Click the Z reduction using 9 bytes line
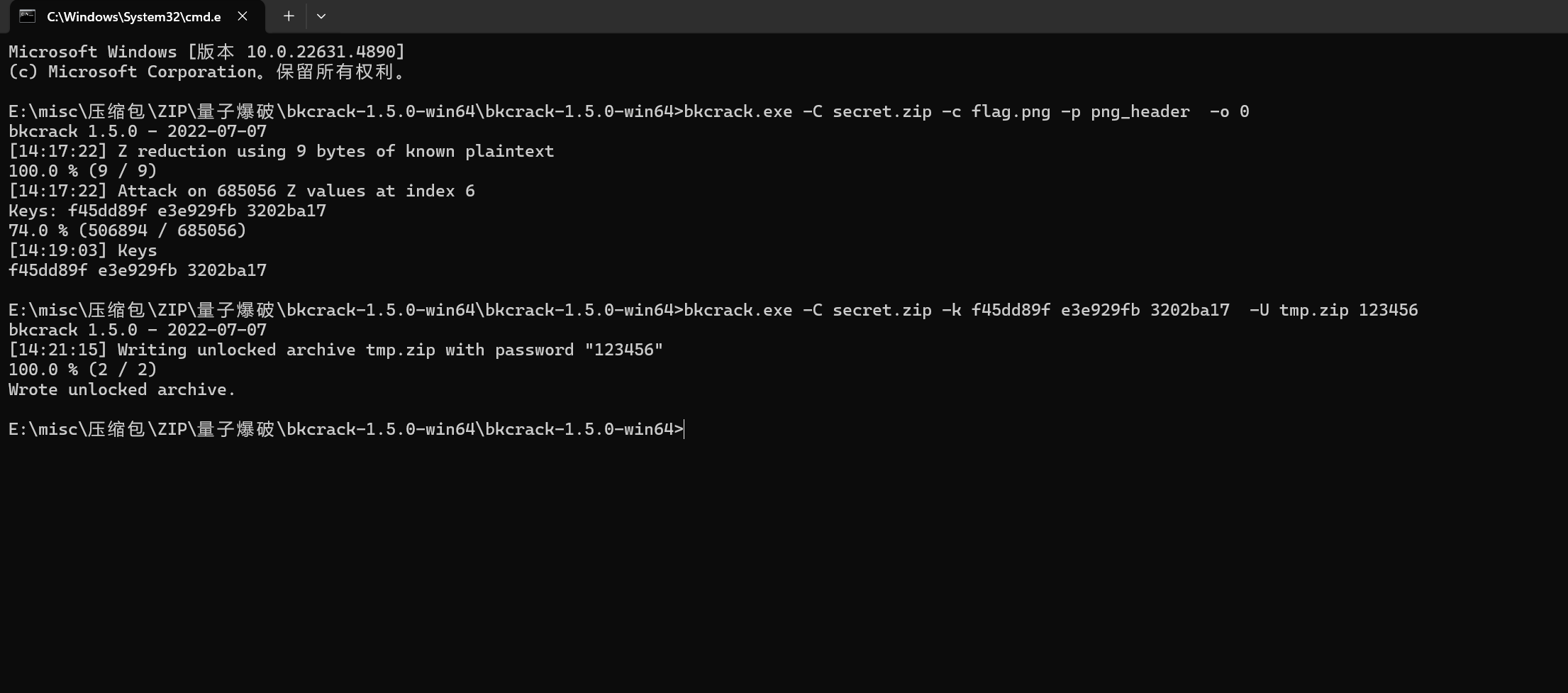1568x693 pixels. click(282, 151)
